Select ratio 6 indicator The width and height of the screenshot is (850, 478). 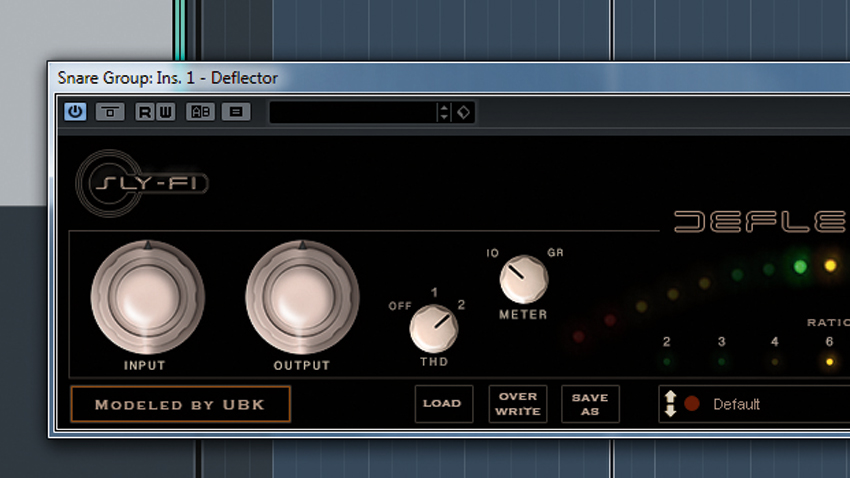(829, 361)
